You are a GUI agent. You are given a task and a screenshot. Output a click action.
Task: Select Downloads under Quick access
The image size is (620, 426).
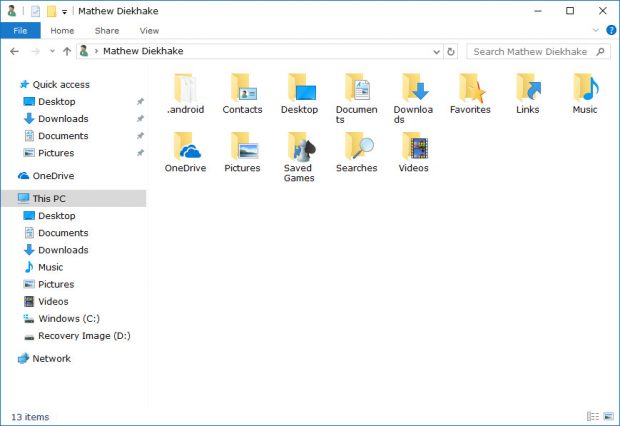[63, 119]
